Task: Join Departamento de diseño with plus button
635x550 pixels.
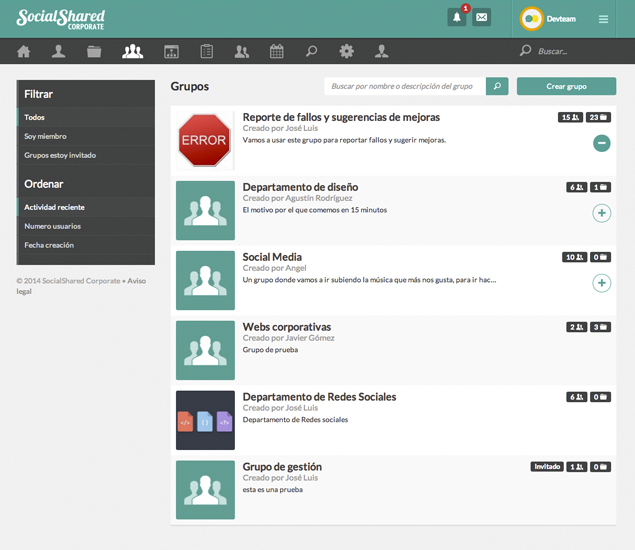Action: point(601,213)
